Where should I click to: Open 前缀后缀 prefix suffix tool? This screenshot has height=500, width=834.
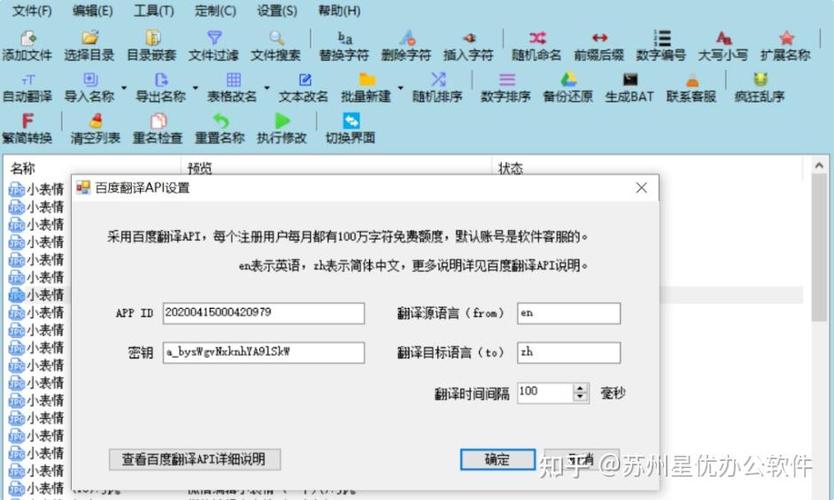[x=599, y=46]
